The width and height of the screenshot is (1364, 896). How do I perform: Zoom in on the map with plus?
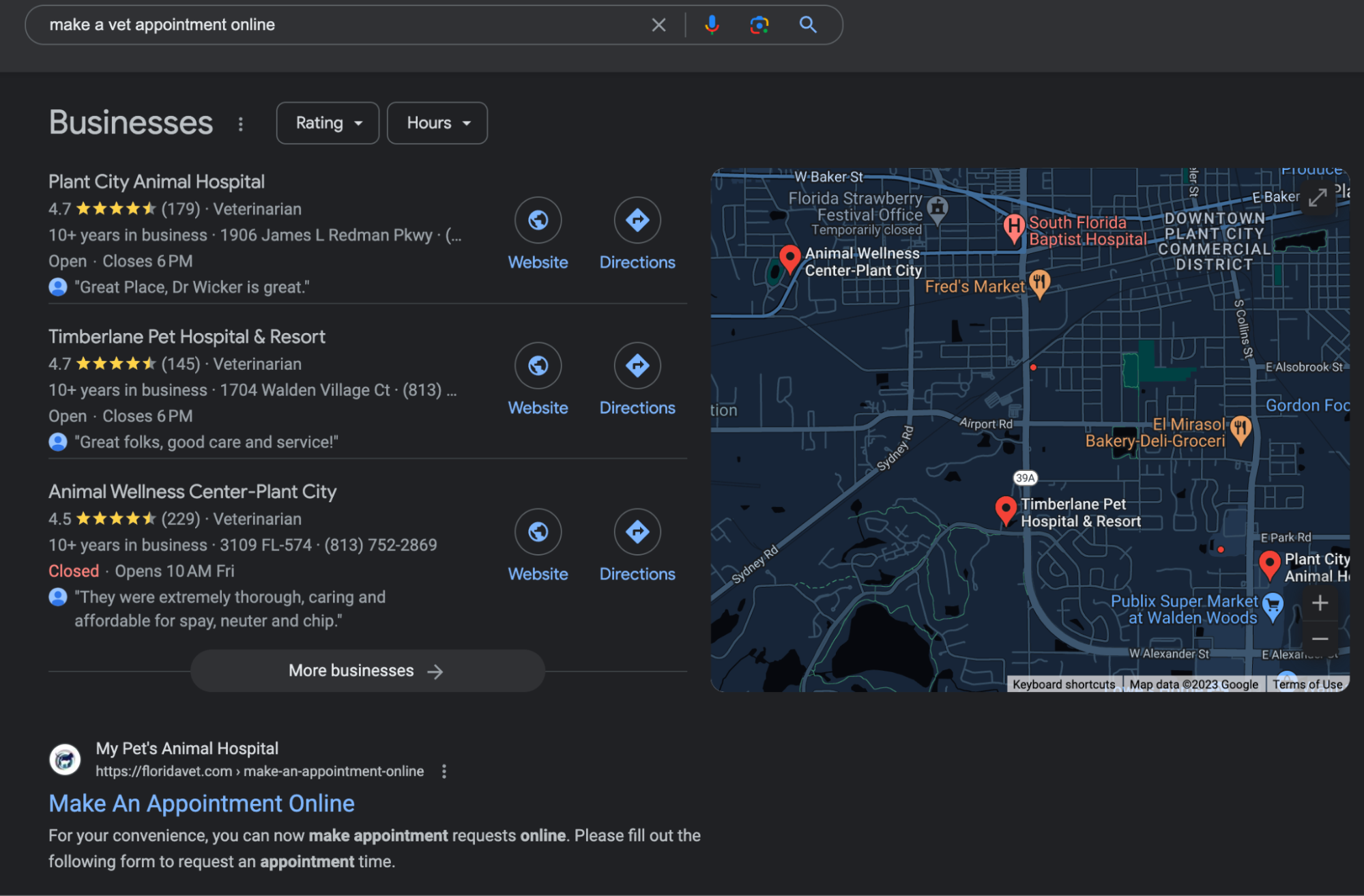click(1320, 603)
